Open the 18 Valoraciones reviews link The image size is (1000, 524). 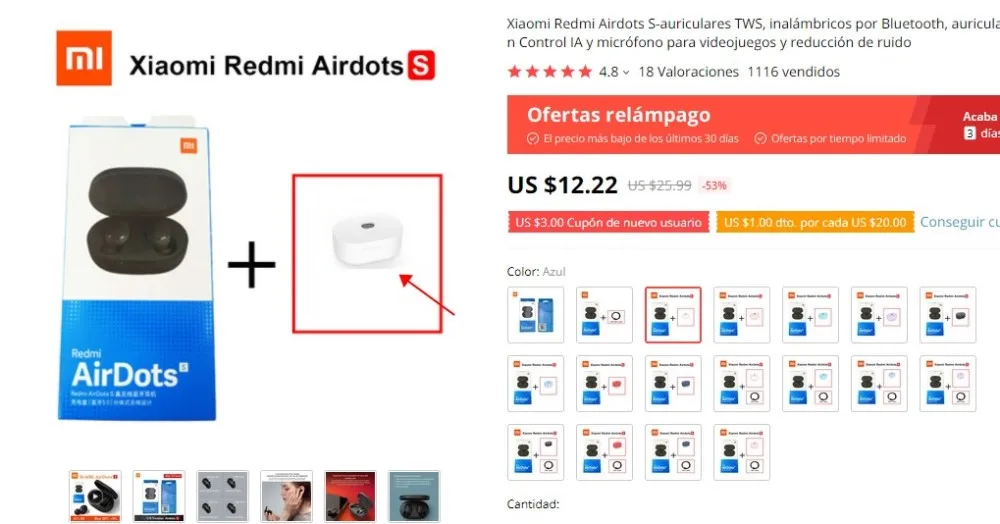[688, 72]
